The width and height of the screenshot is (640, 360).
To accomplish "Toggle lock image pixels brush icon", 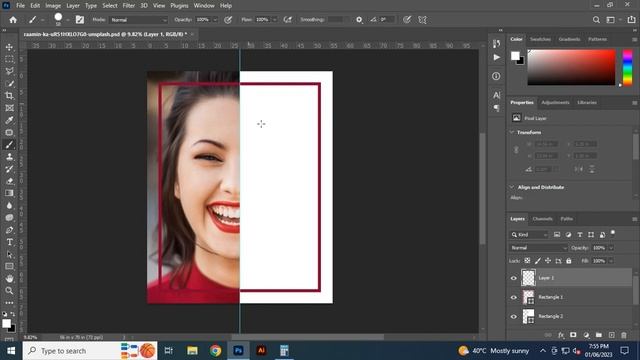I will tap(538, 261).
